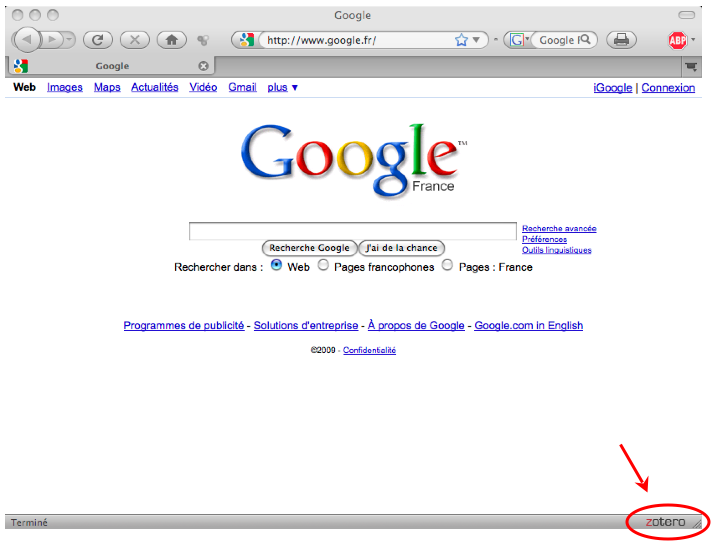Click the Google France logo
717x545 pixels.
coord(353,160)
